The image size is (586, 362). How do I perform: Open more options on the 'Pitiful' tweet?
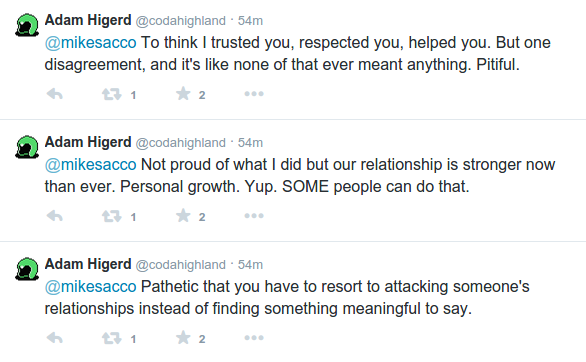[x=254, y=94]
